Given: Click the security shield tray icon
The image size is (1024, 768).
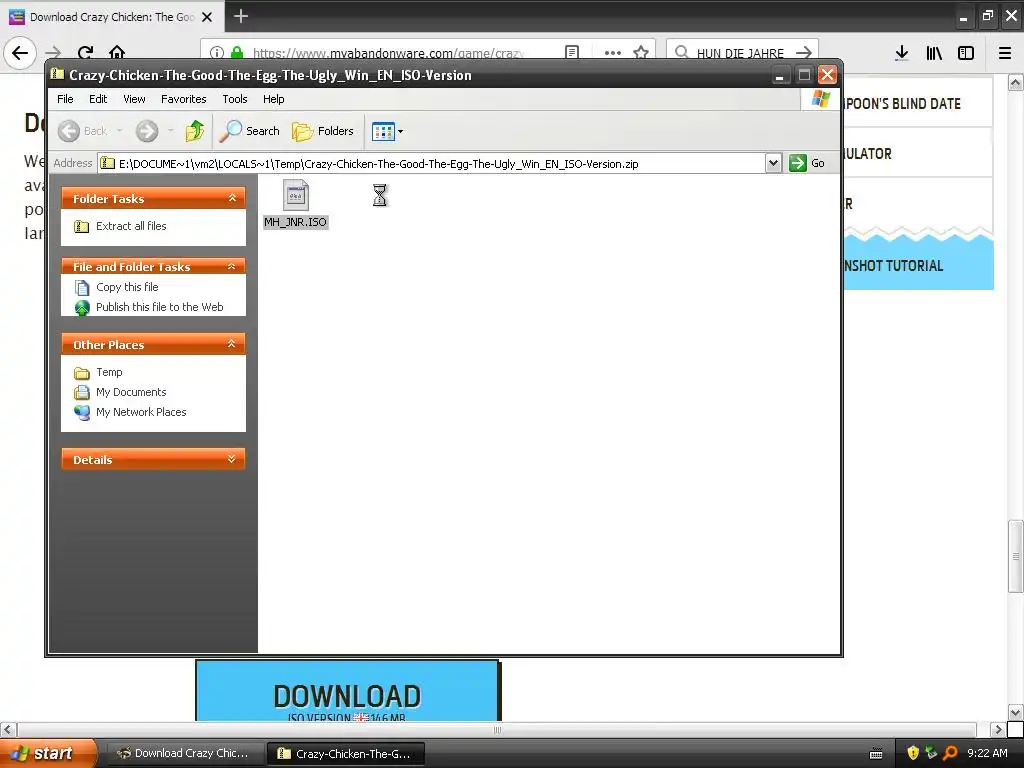Looking at the screenshot, I should pyautogui.click(x=913, y=753).
